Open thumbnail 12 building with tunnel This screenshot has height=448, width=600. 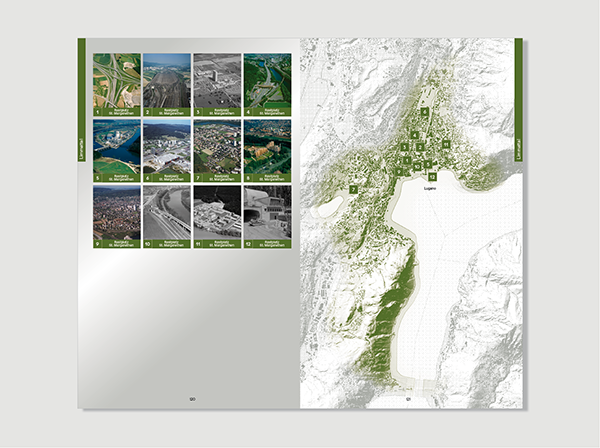click(266, 210)
